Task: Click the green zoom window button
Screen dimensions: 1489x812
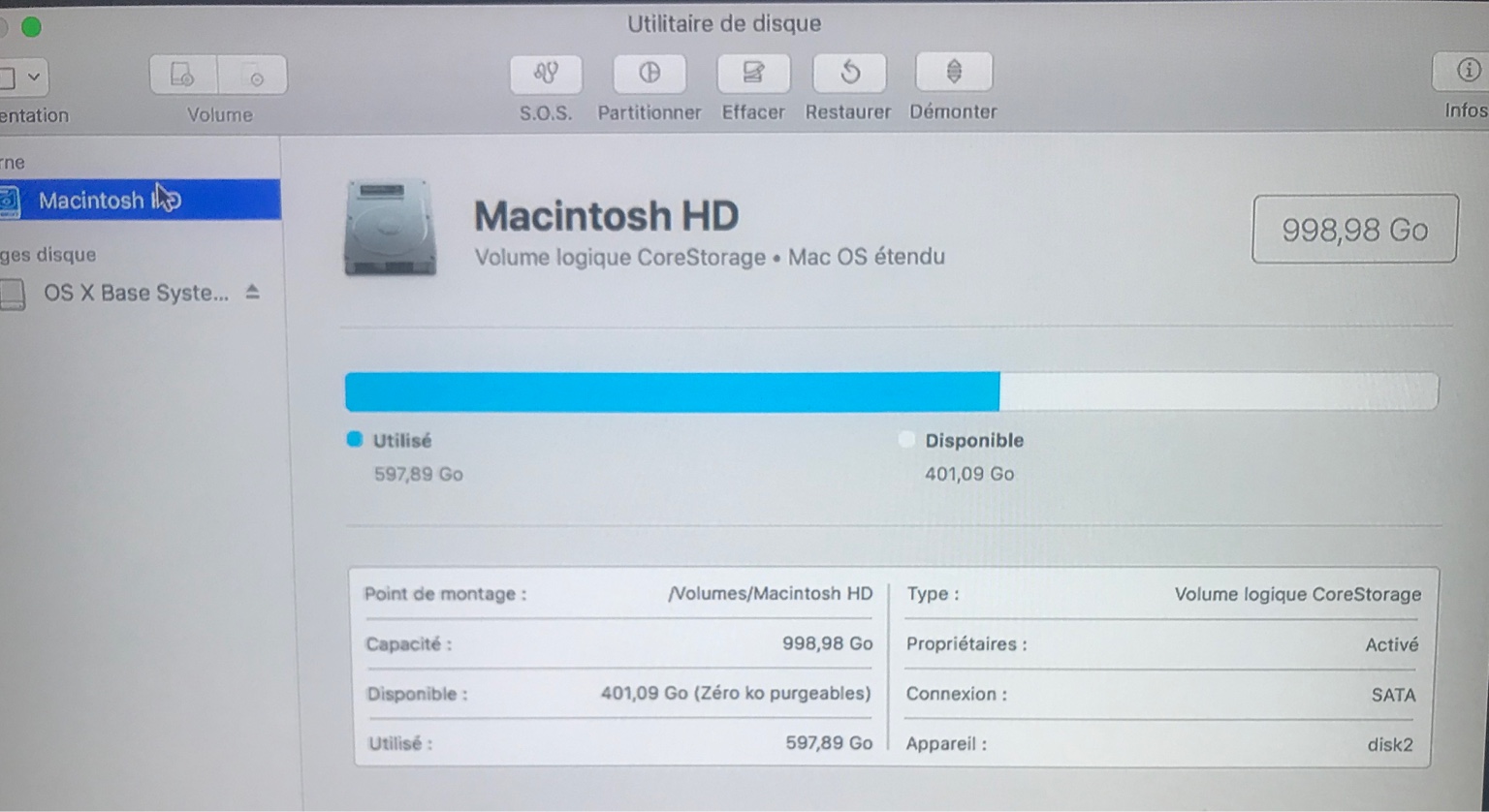Action: (31, 26)
